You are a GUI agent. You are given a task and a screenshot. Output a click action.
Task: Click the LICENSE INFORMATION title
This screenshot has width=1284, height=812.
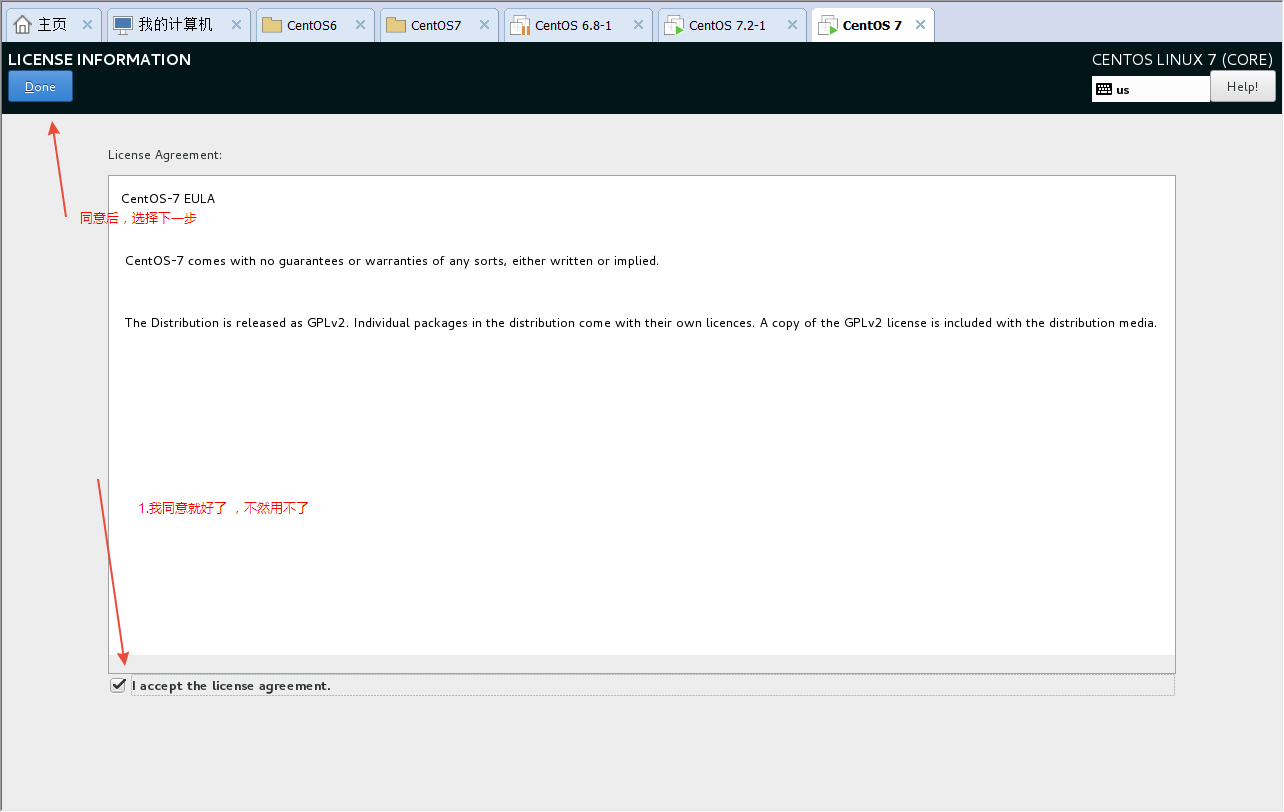(x=99, y=59)
